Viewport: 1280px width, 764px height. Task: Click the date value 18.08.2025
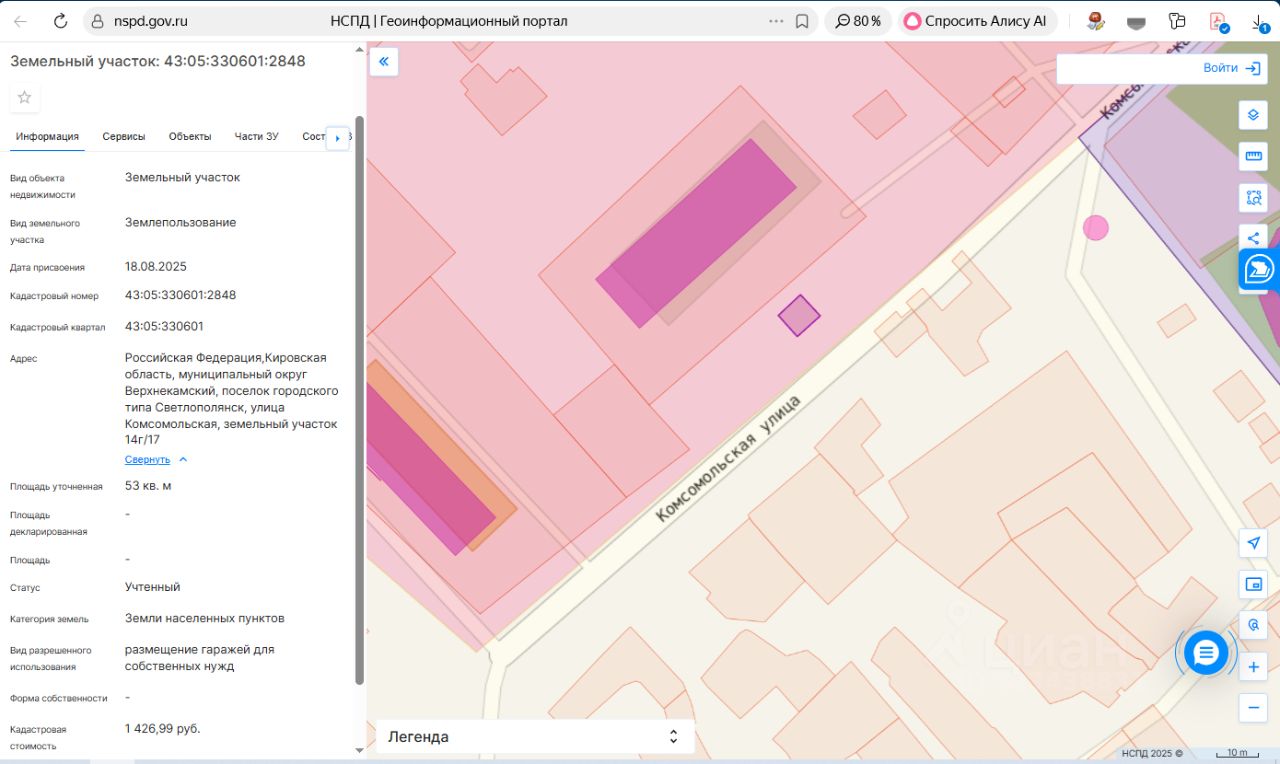(156, 267)
